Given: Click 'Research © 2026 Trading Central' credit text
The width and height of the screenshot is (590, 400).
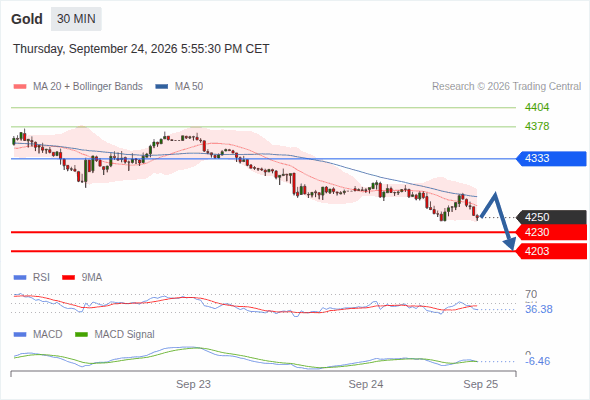Looking at the screenshot, I should (506, 87).
